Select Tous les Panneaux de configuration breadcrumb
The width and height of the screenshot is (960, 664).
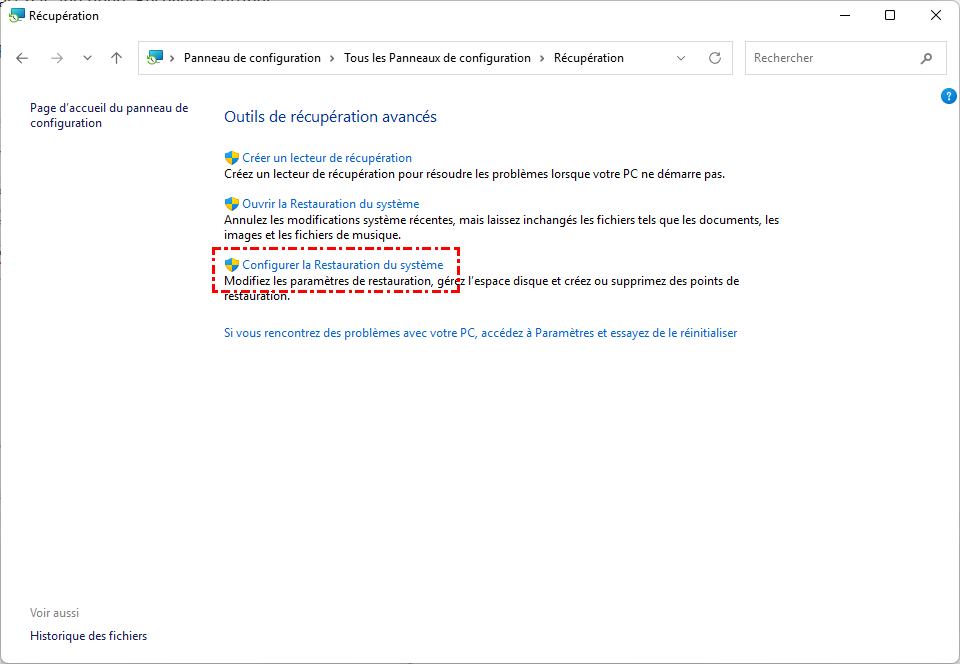click(437, 58)
